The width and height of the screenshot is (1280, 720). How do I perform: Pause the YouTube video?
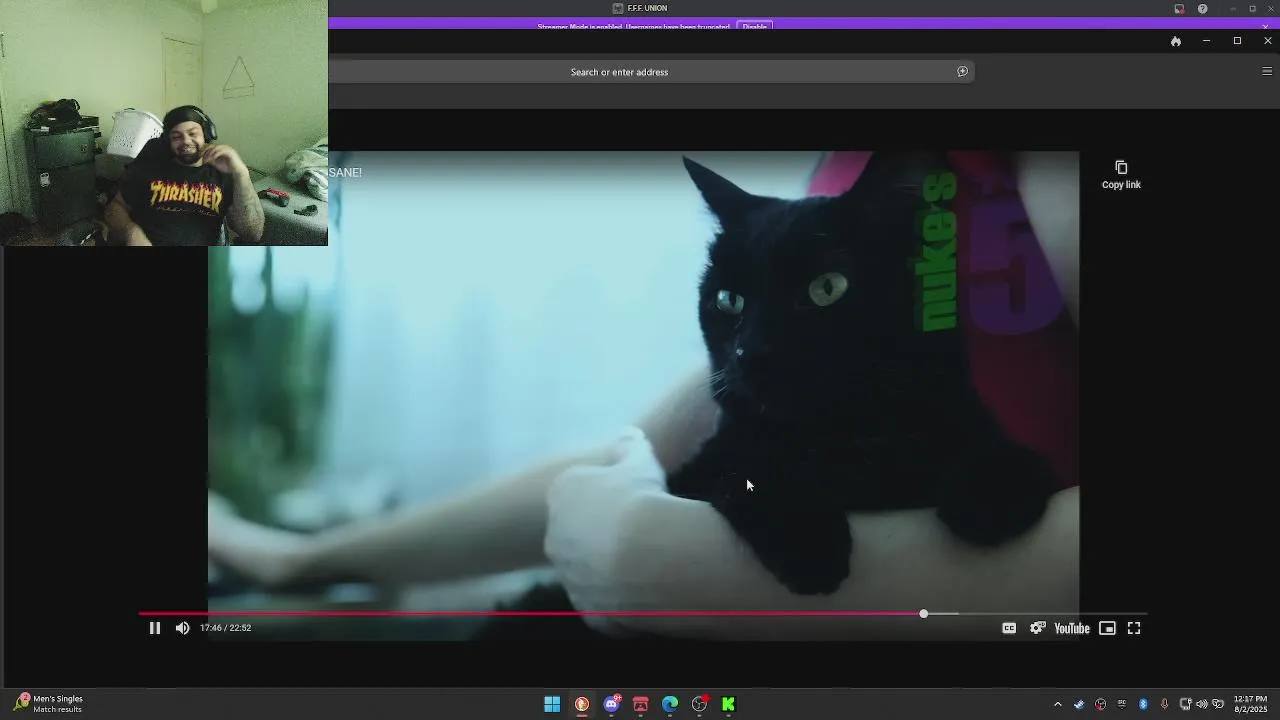[x=154, y=628]
